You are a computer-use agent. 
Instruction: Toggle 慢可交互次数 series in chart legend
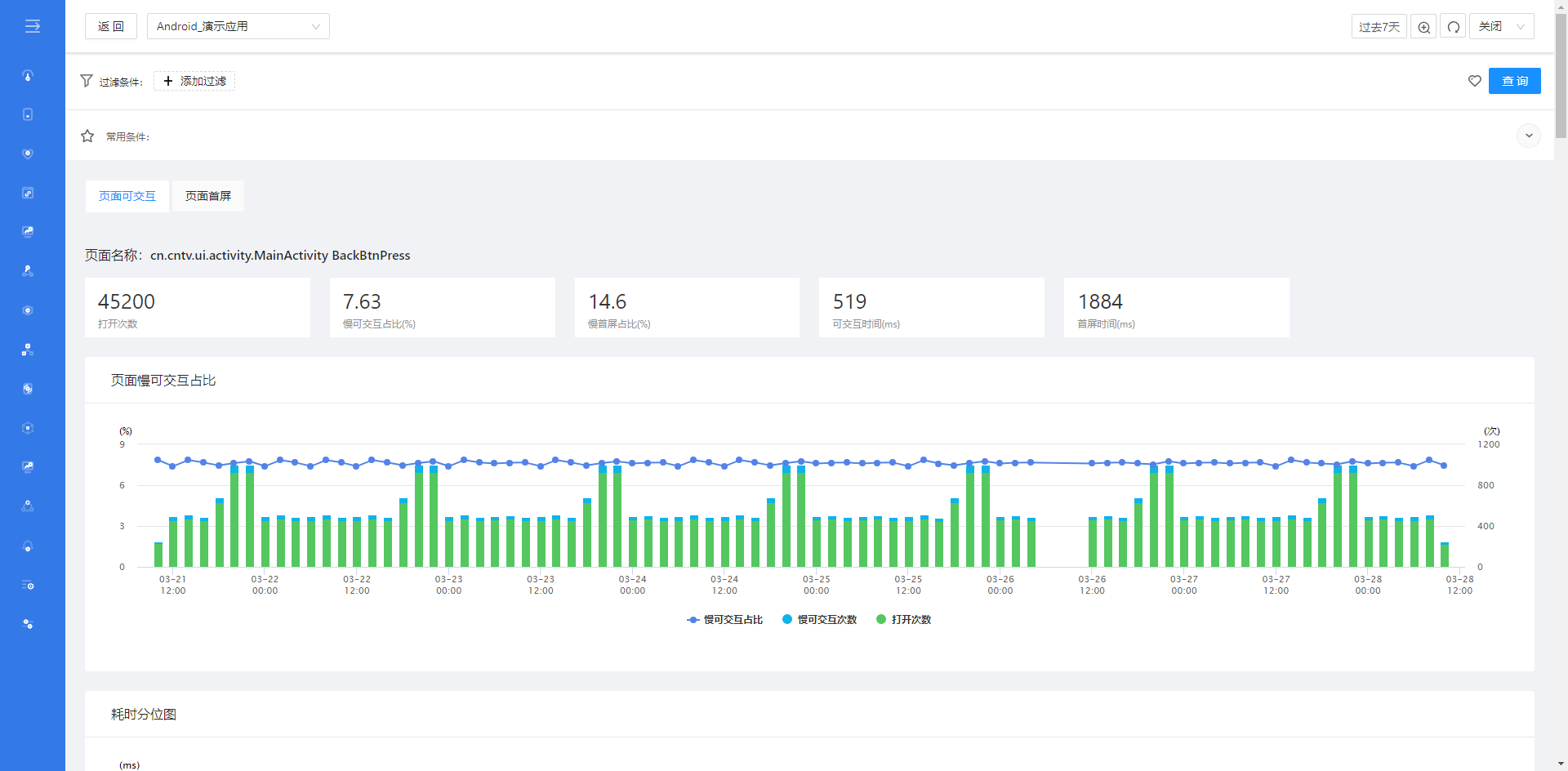click(x=820, y=620)
